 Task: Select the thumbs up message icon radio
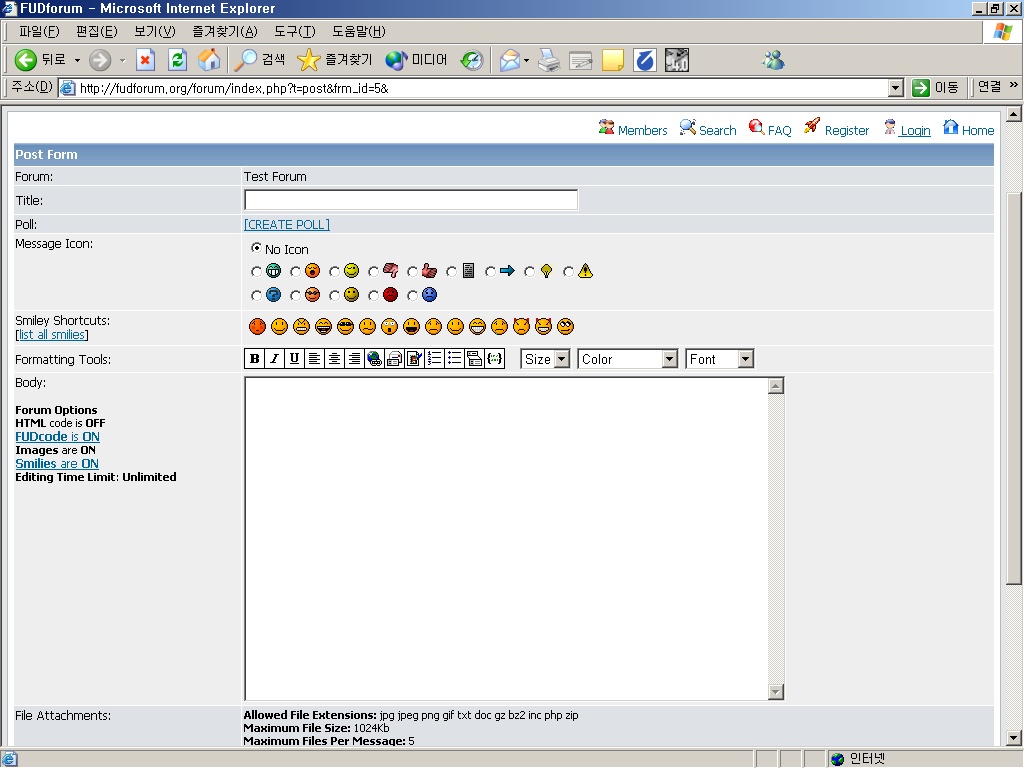[x=412, y=271]
